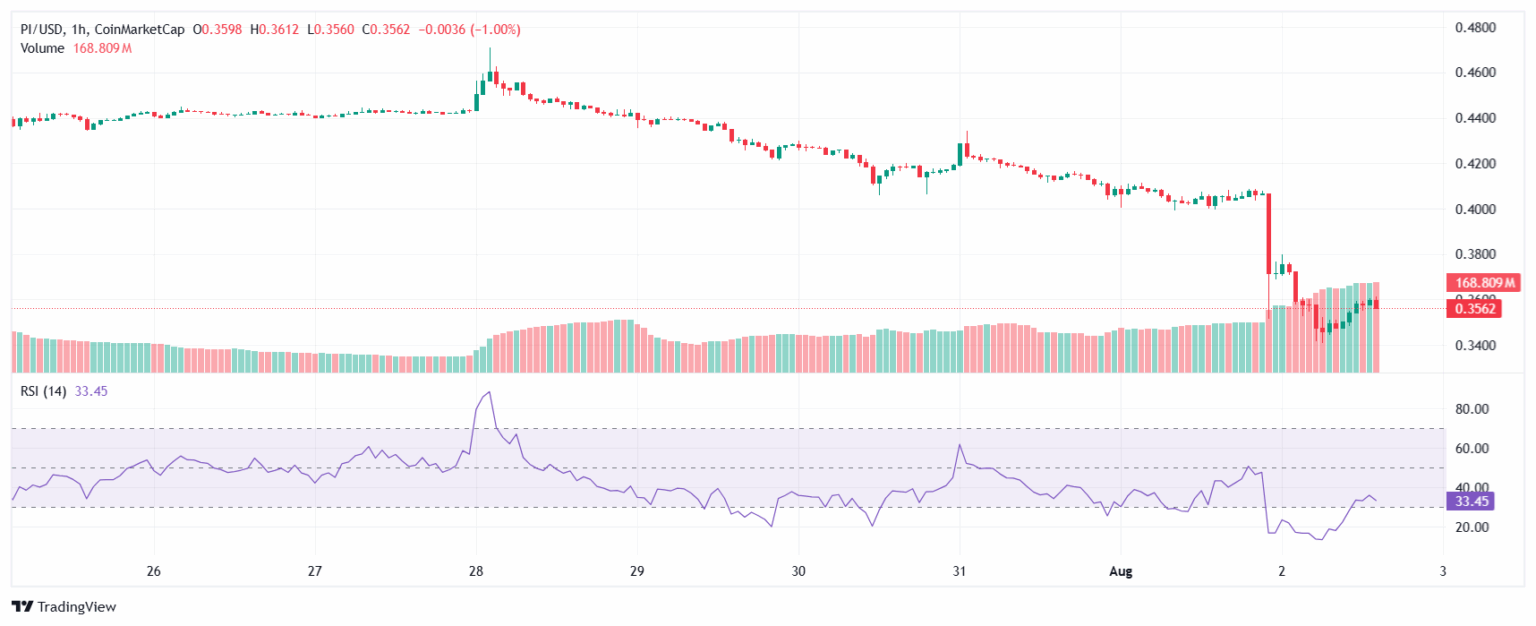Click the 31 date label on time axis

click(960, 570)
